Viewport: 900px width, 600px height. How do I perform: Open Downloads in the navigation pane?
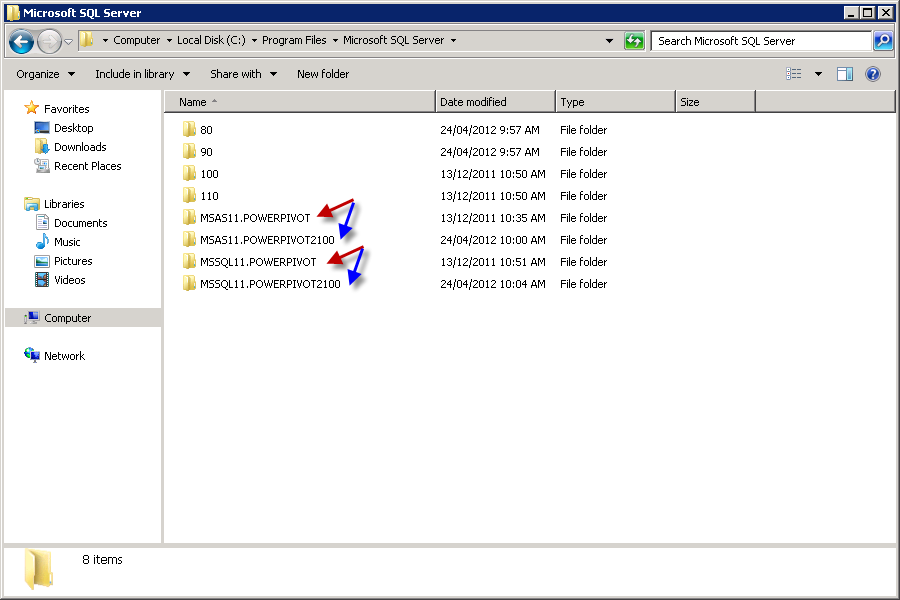click(80, 147)
